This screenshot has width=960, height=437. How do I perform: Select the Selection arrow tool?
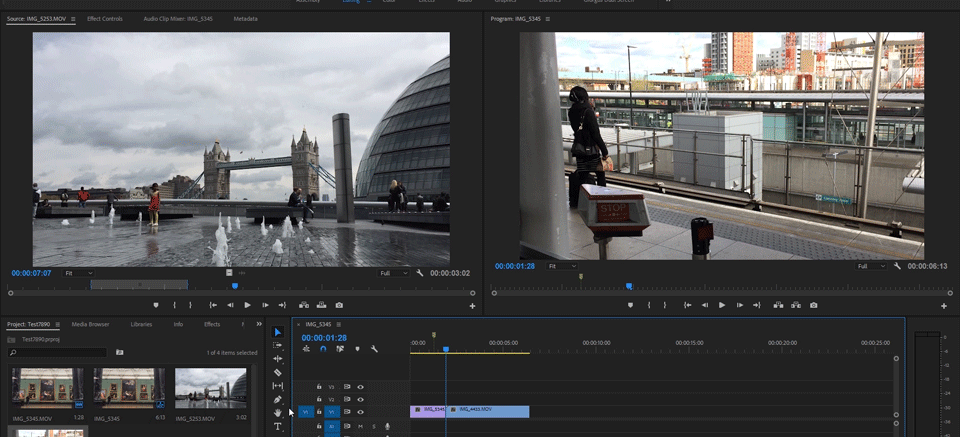[277, 332]
